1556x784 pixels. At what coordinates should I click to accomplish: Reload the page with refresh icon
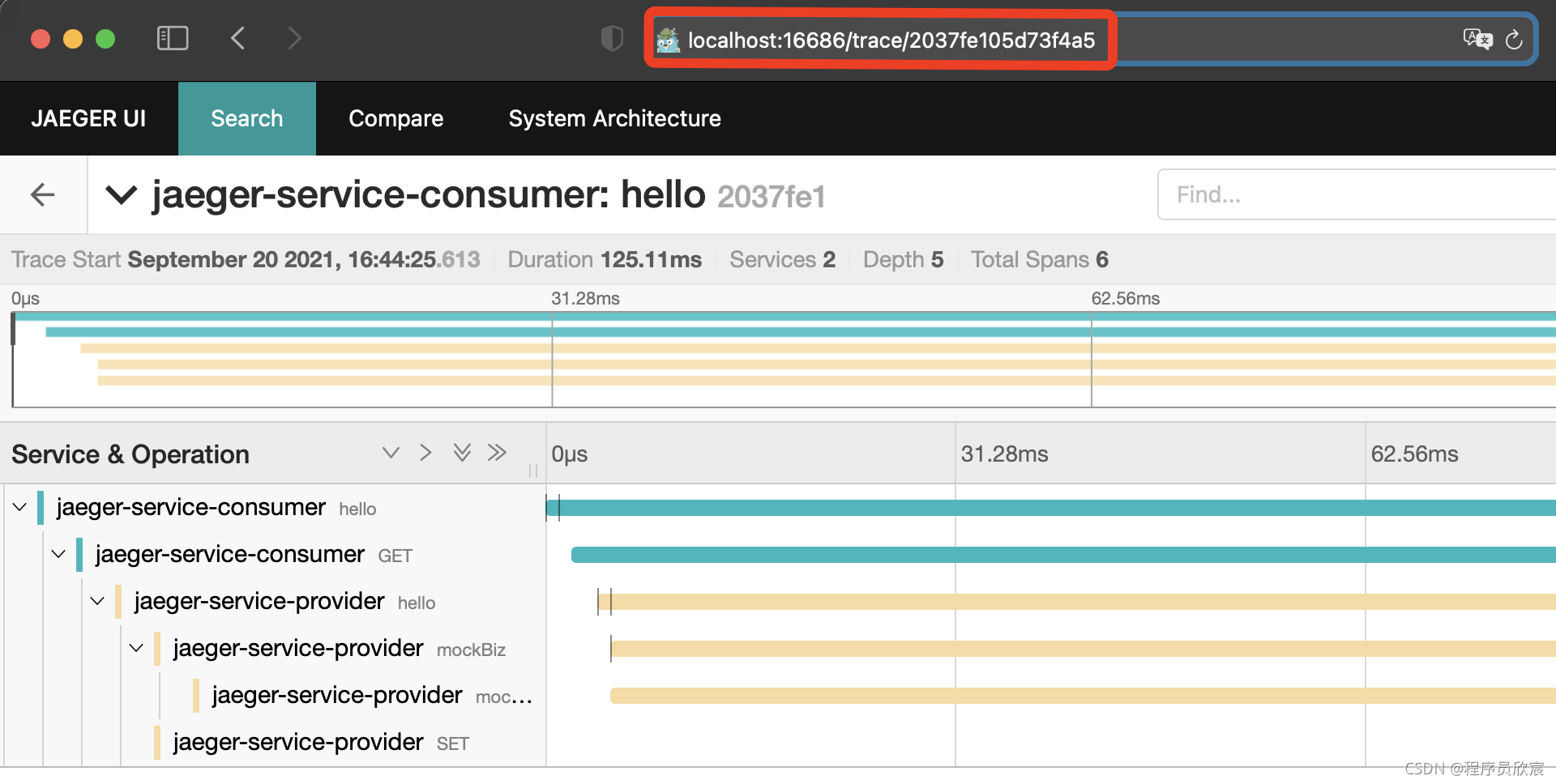1513,40
